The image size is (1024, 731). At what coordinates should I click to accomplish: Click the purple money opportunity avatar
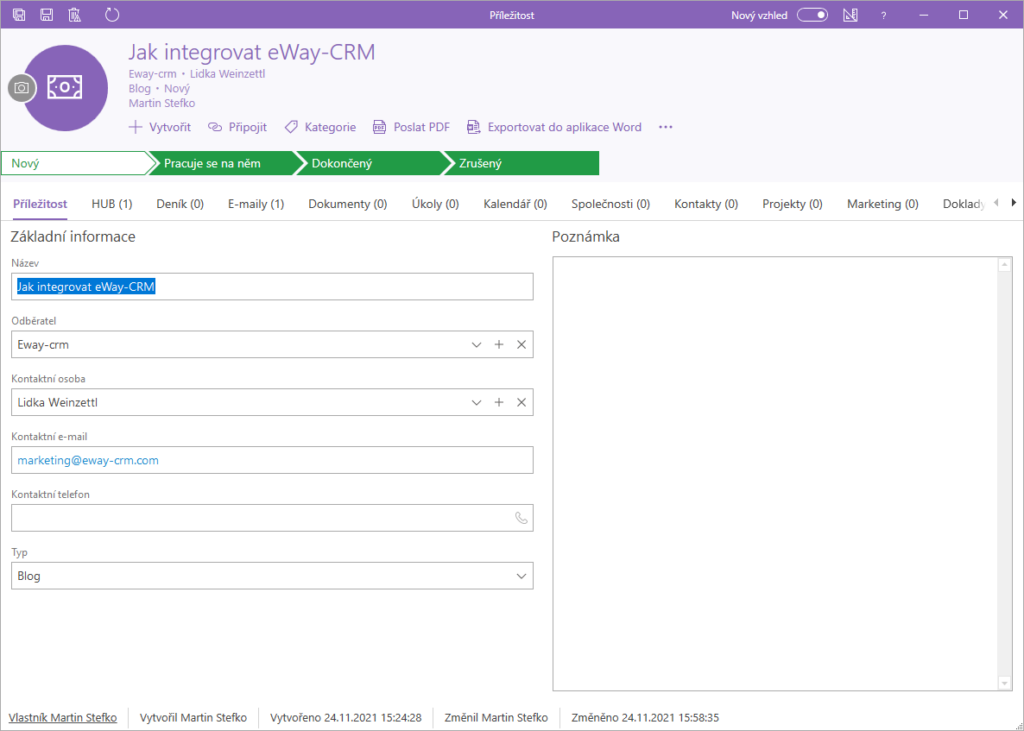65,88
